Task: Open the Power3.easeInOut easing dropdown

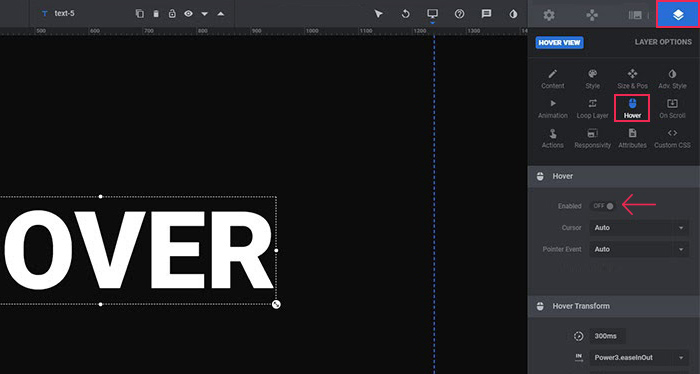Action: coord(639,357)
